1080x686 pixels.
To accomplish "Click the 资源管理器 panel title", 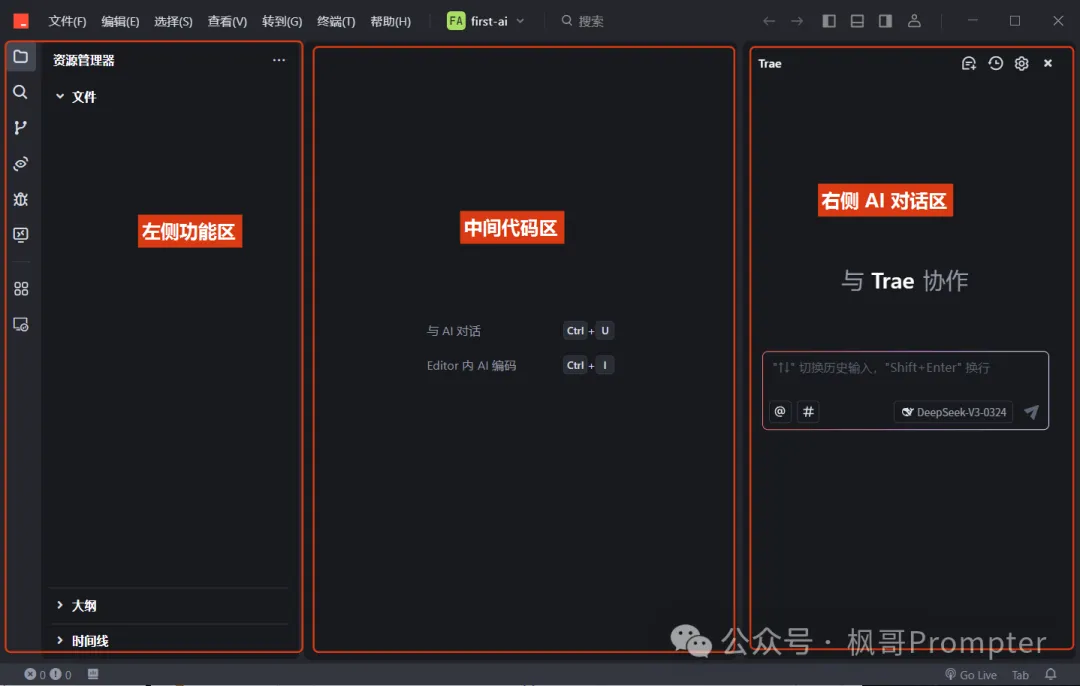I will (x=83, y=61).
